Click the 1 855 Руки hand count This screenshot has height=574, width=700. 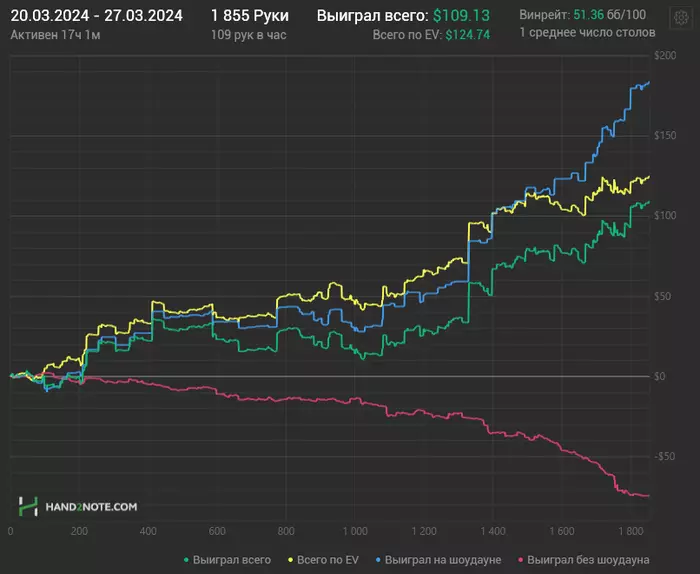[250, 16]
